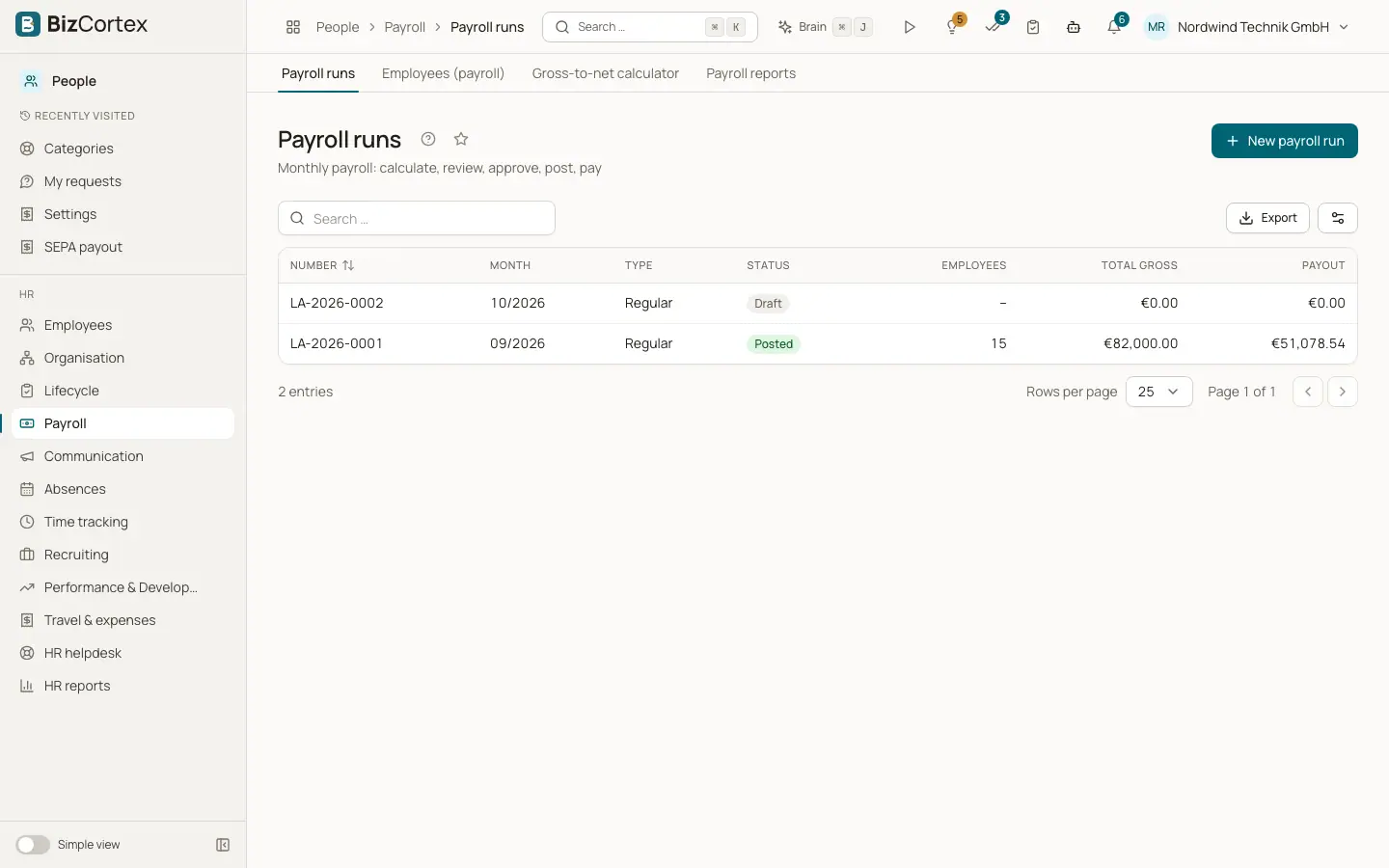This screenshot has width=1389, height=868.
Task: Open HR helpdesk in the sidebar
Action: pos(123,653)
